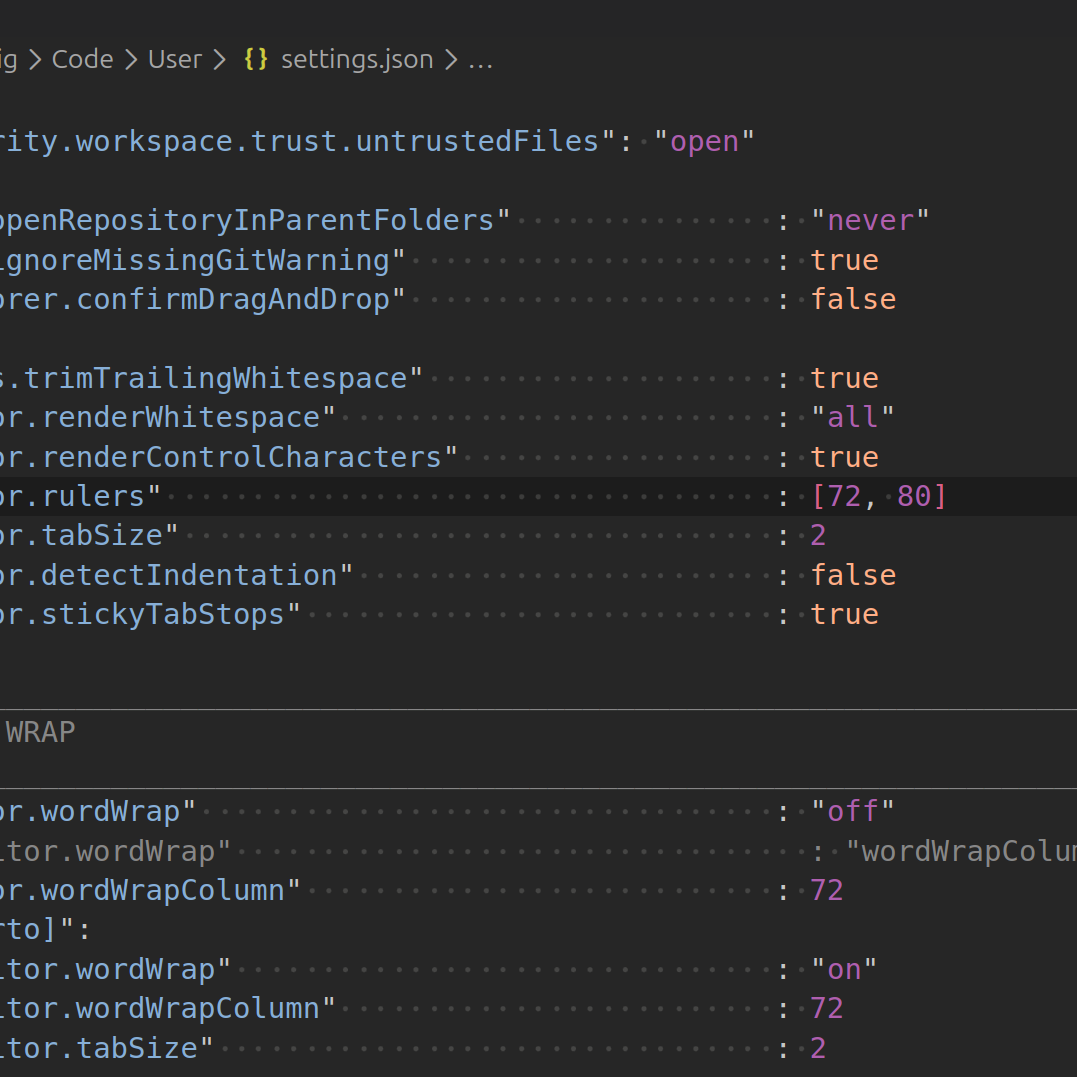Image resolution: width=1077 pixels, height=1077 pixels.
Task: Select the true value for trimTrailingWhitespace
Action: pos(844,378)
